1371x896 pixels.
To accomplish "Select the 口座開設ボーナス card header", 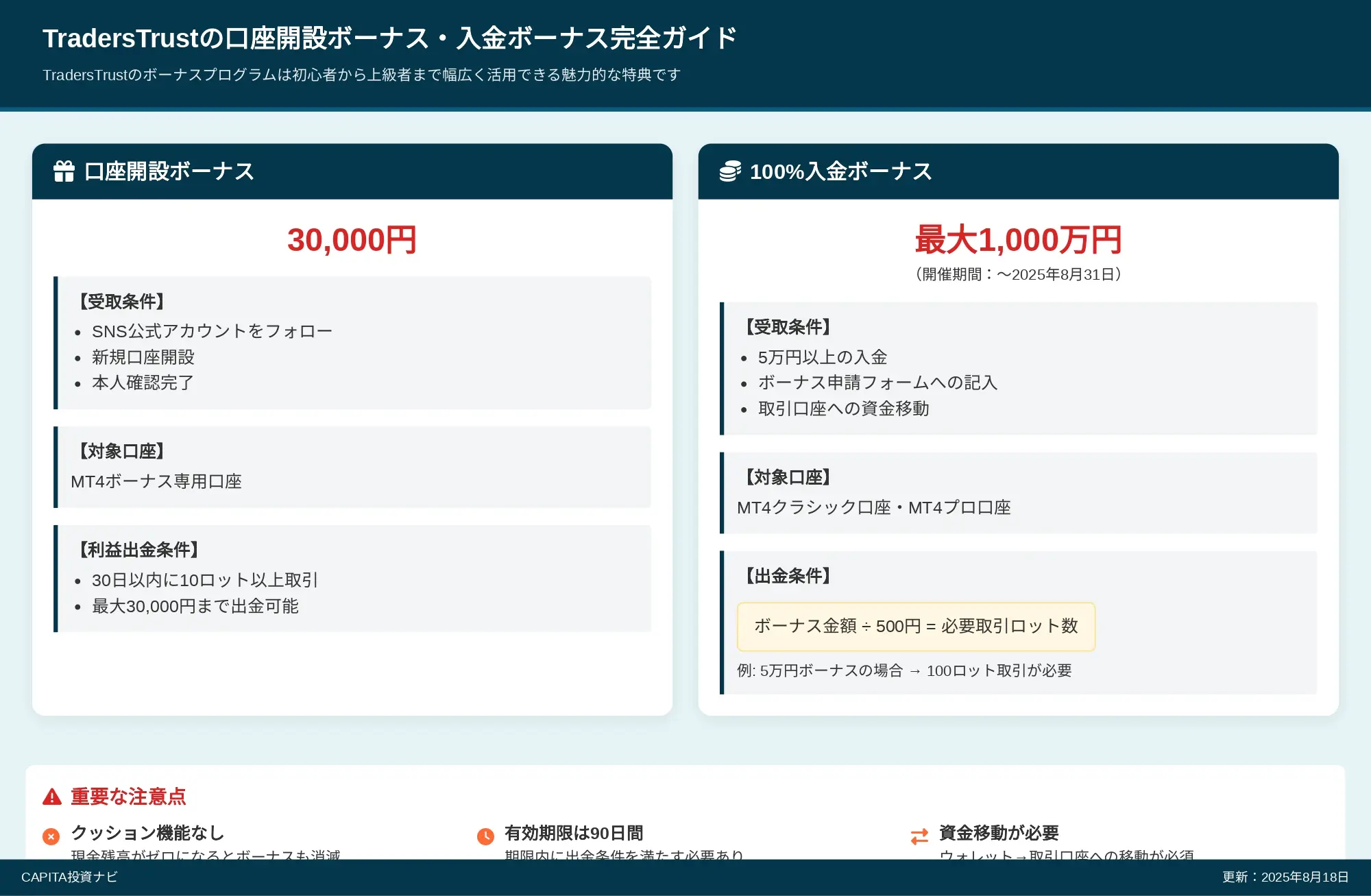I will coord(352,171).
